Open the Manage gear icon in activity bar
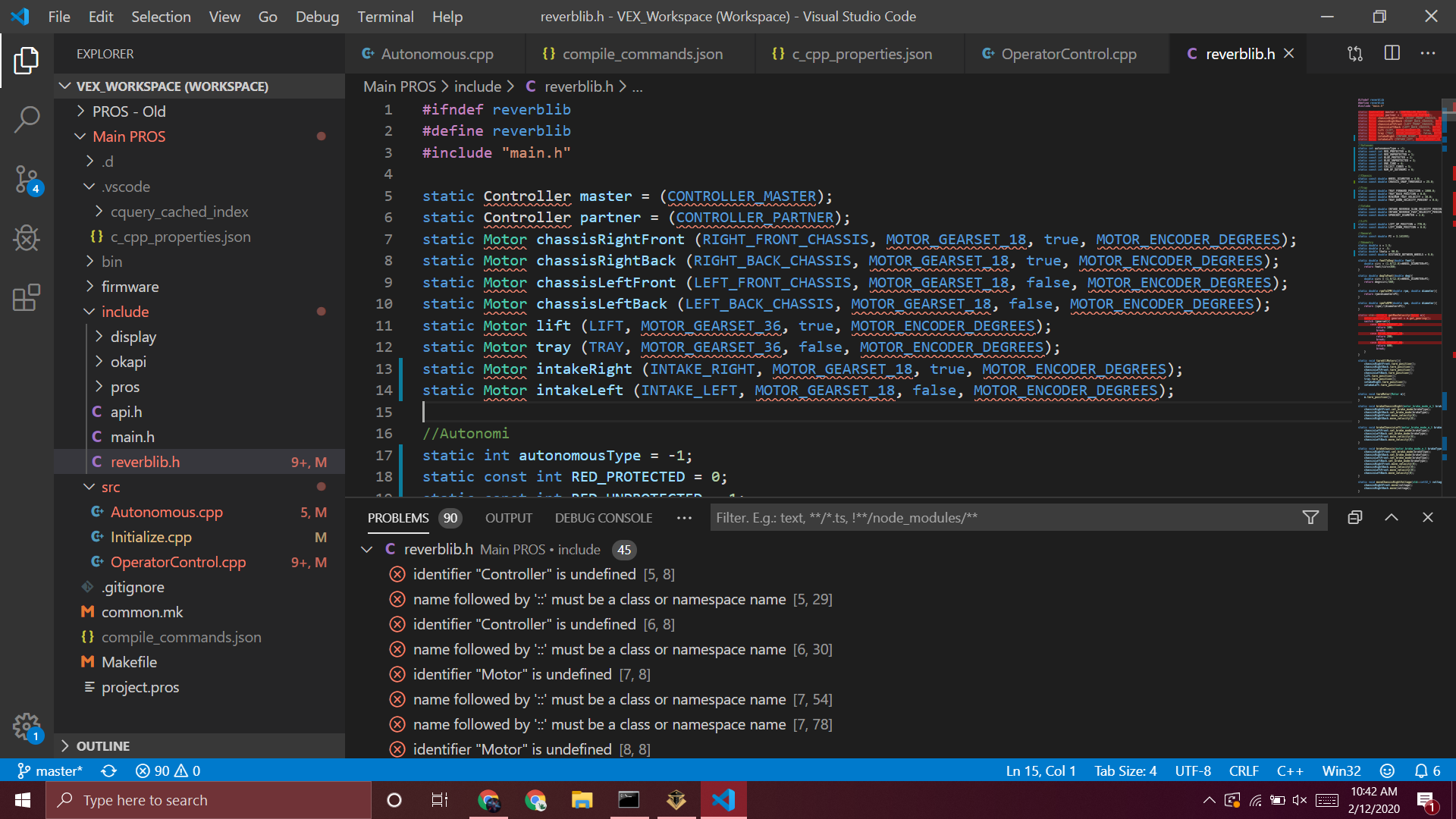This screenshot has width=1456, height=819. (27, 727)
